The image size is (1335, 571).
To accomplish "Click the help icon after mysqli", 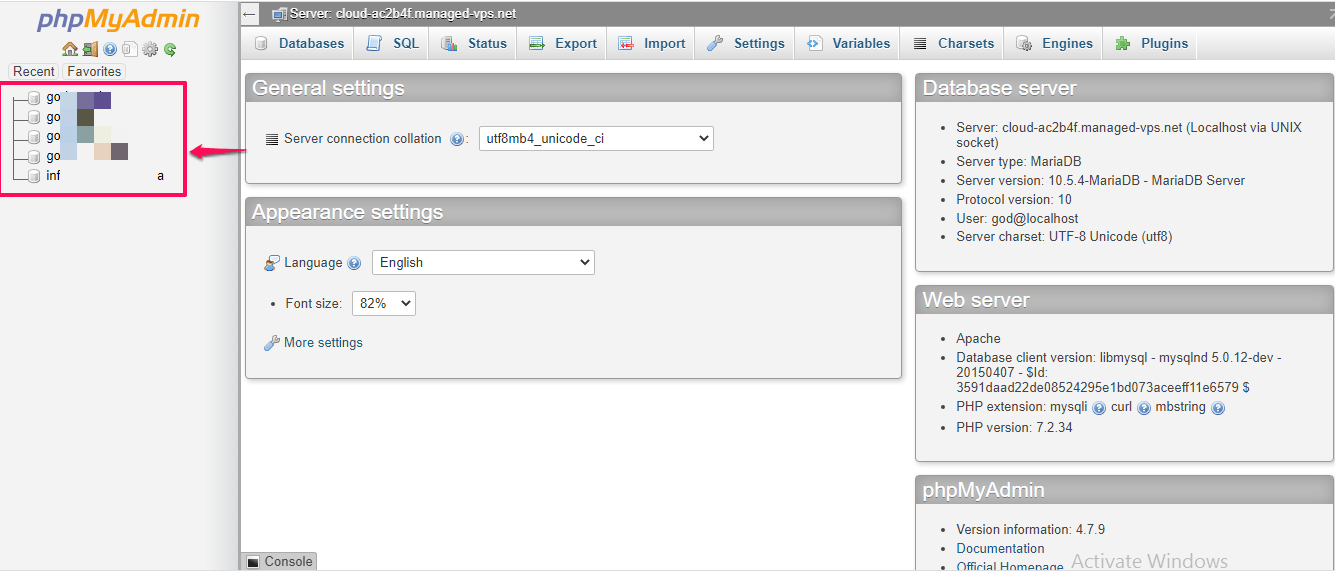I will pyautogui.click(x=1099, y=408).
